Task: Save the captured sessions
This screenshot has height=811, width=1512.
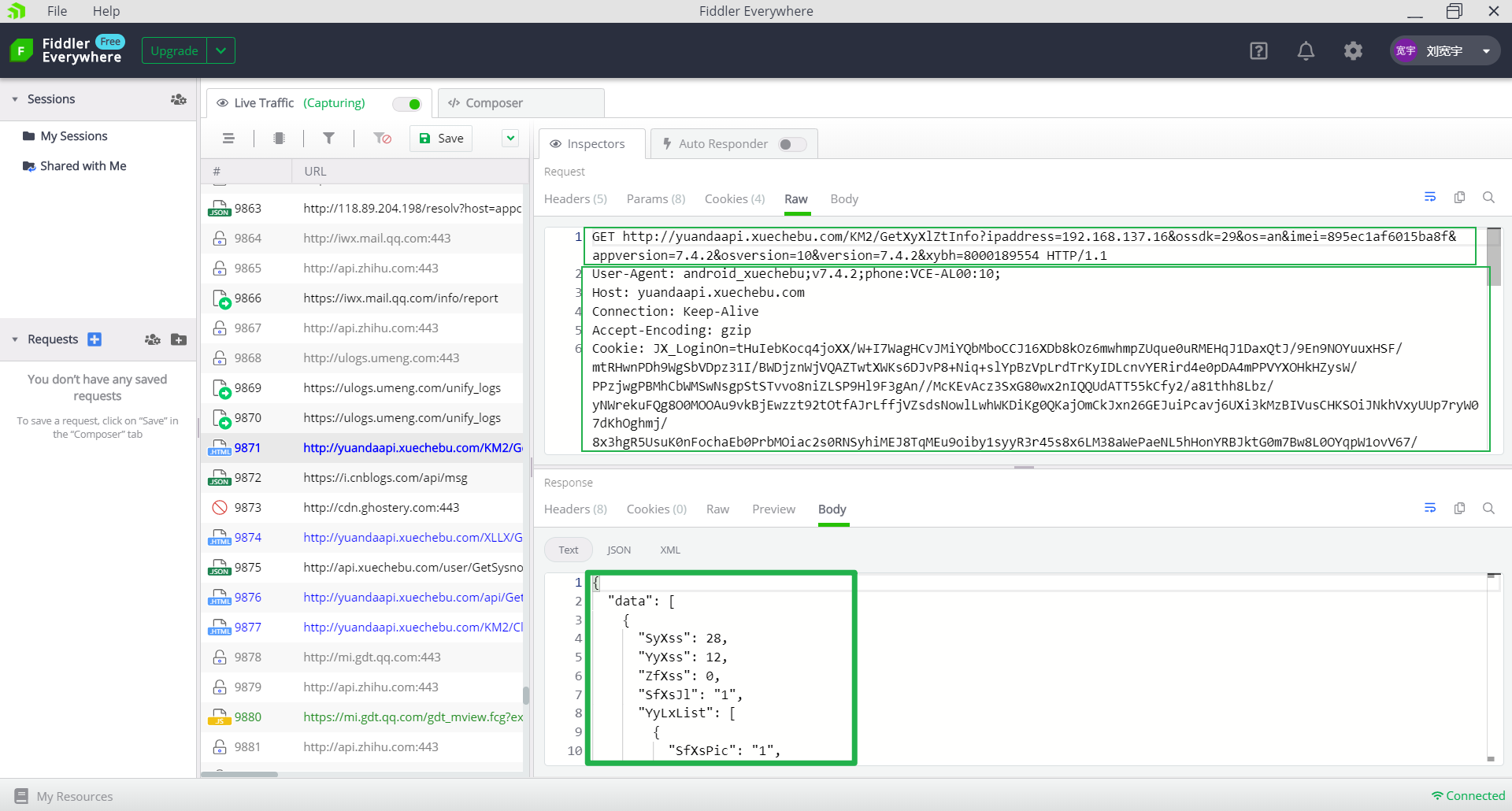Action: pos(441,139)
